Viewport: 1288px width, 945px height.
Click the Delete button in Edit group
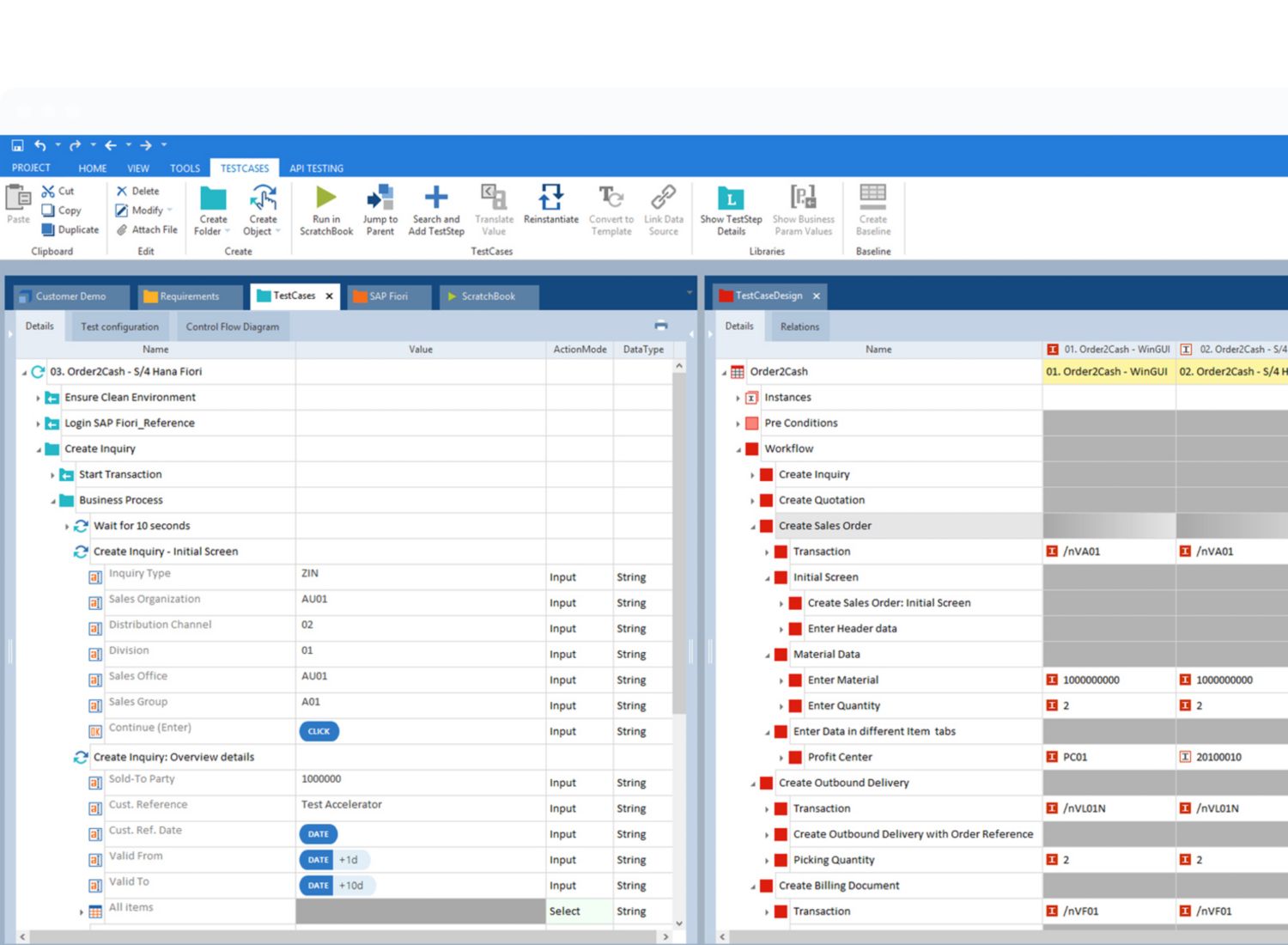pyautogui.click(x=137, y=192)
